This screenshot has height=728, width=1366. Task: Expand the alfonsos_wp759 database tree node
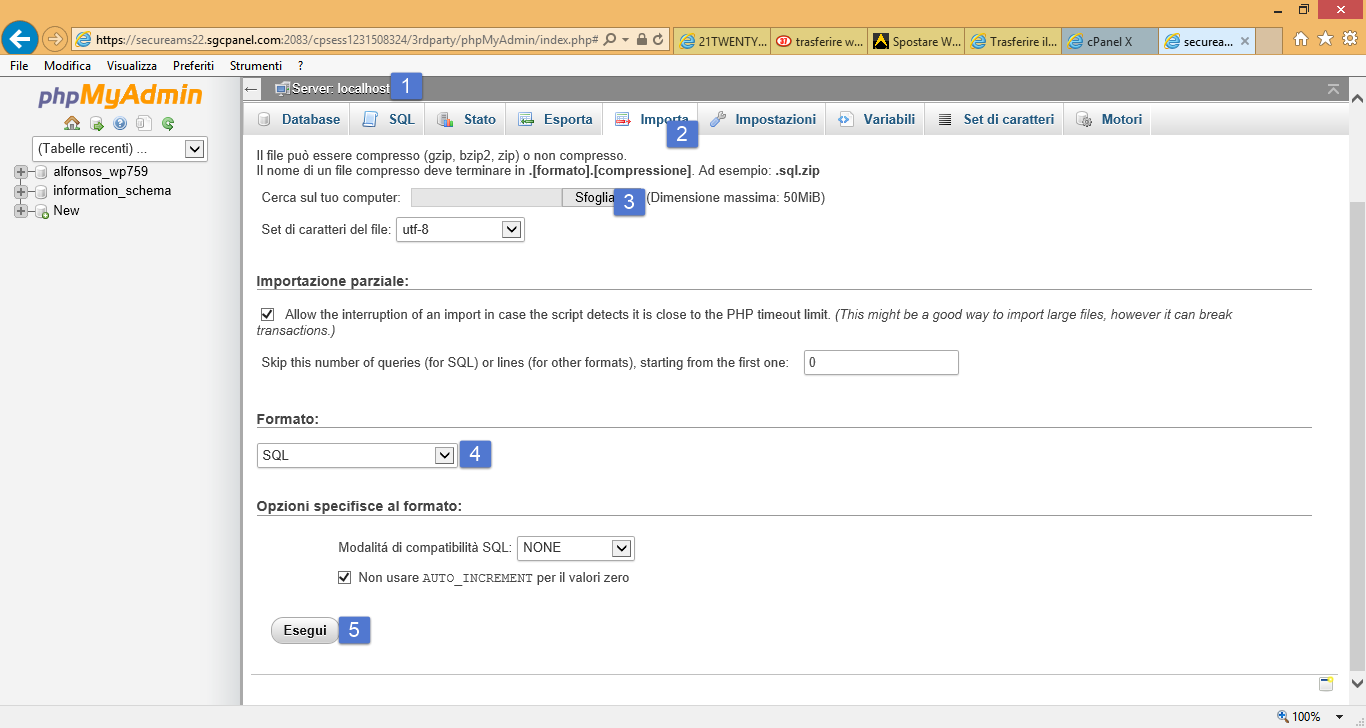pyautogui.click(x=20, y=171)
